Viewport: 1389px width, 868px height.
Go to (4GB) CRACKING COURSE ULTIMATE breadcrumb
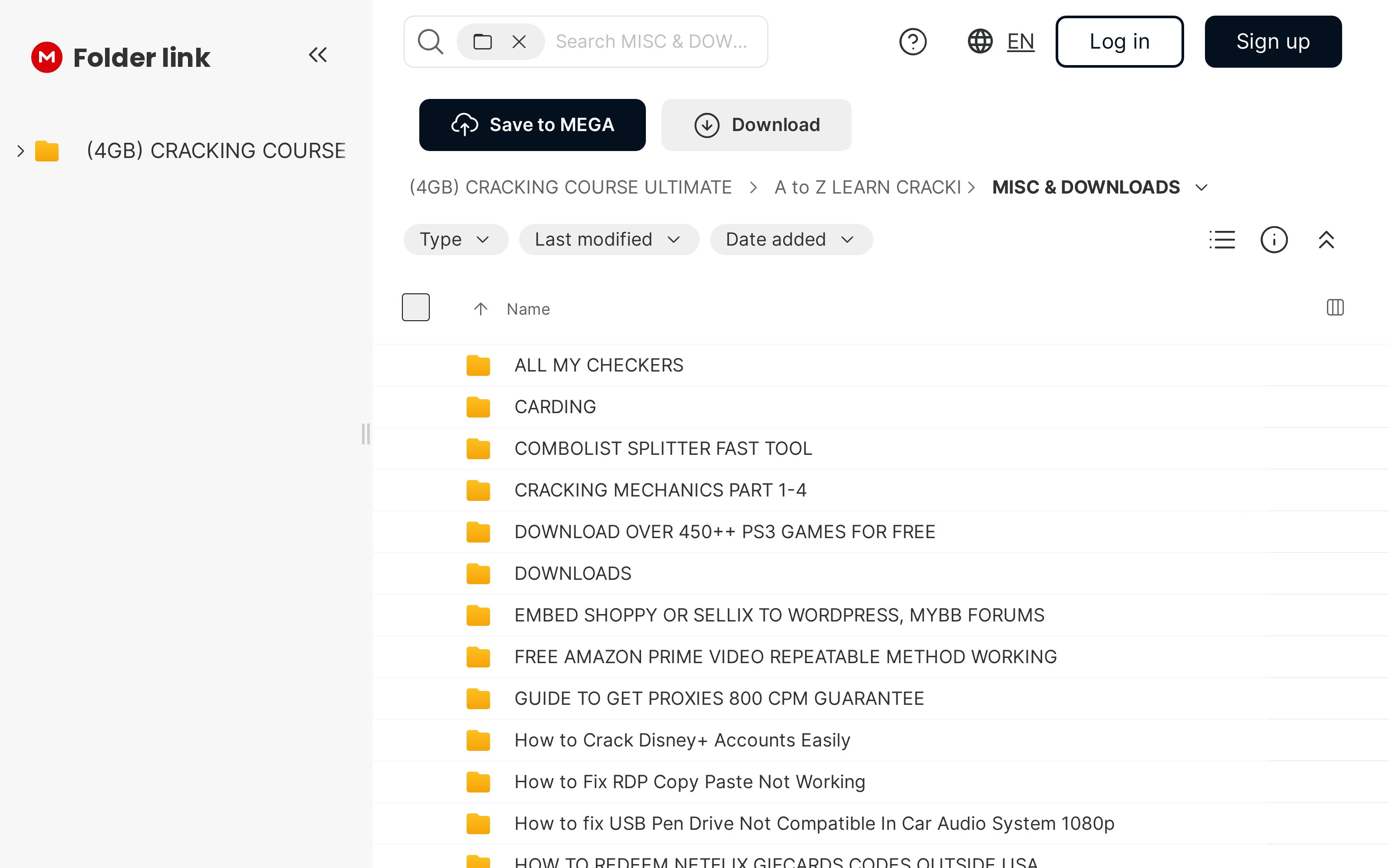[570, 187]
